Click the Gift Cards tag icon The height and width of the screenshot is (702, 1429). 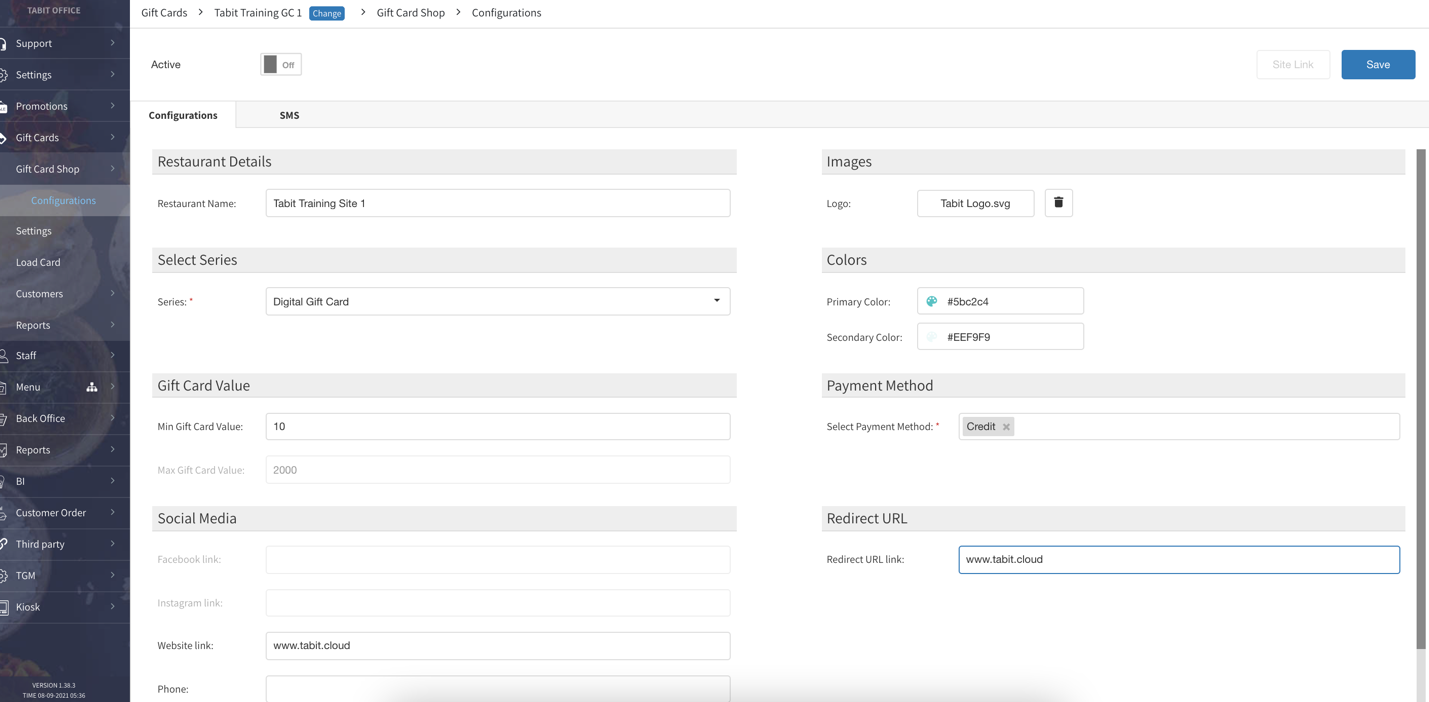[x=4, y=138]
